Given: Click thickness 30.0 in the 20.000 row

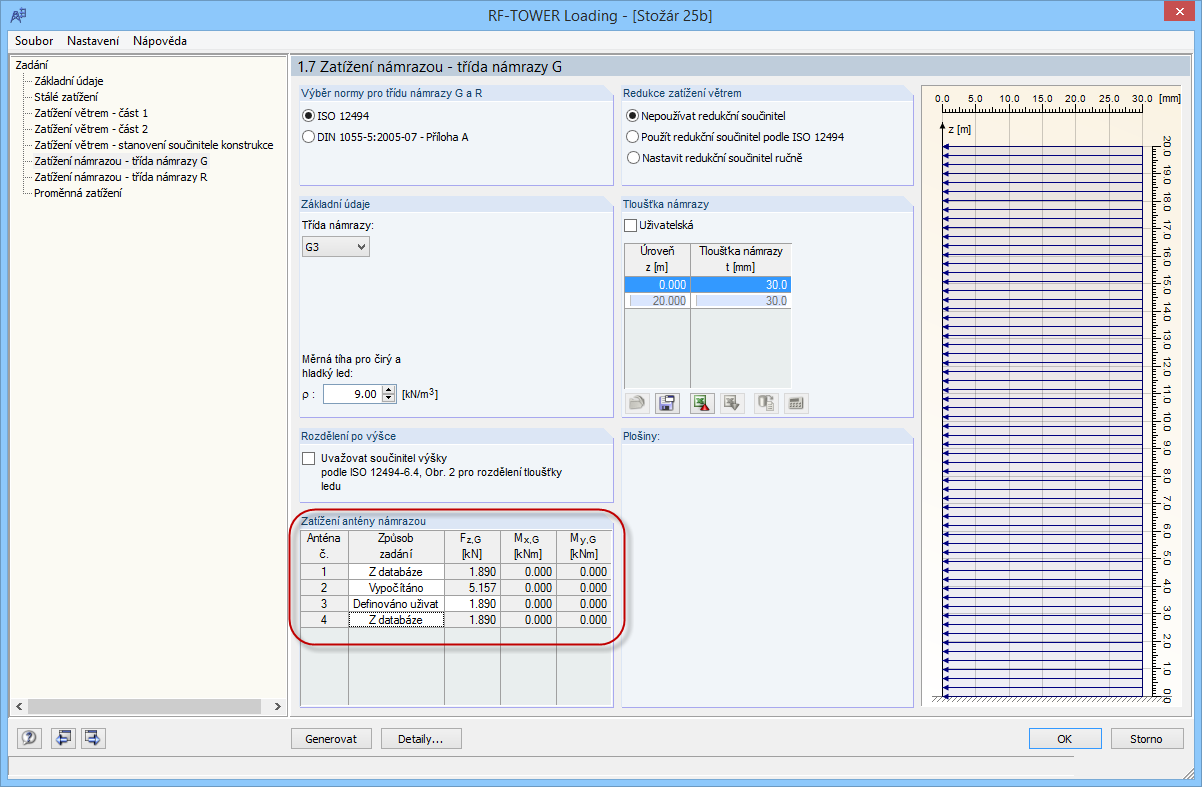Looking at the screenshot, I should (x=741, y=300).
